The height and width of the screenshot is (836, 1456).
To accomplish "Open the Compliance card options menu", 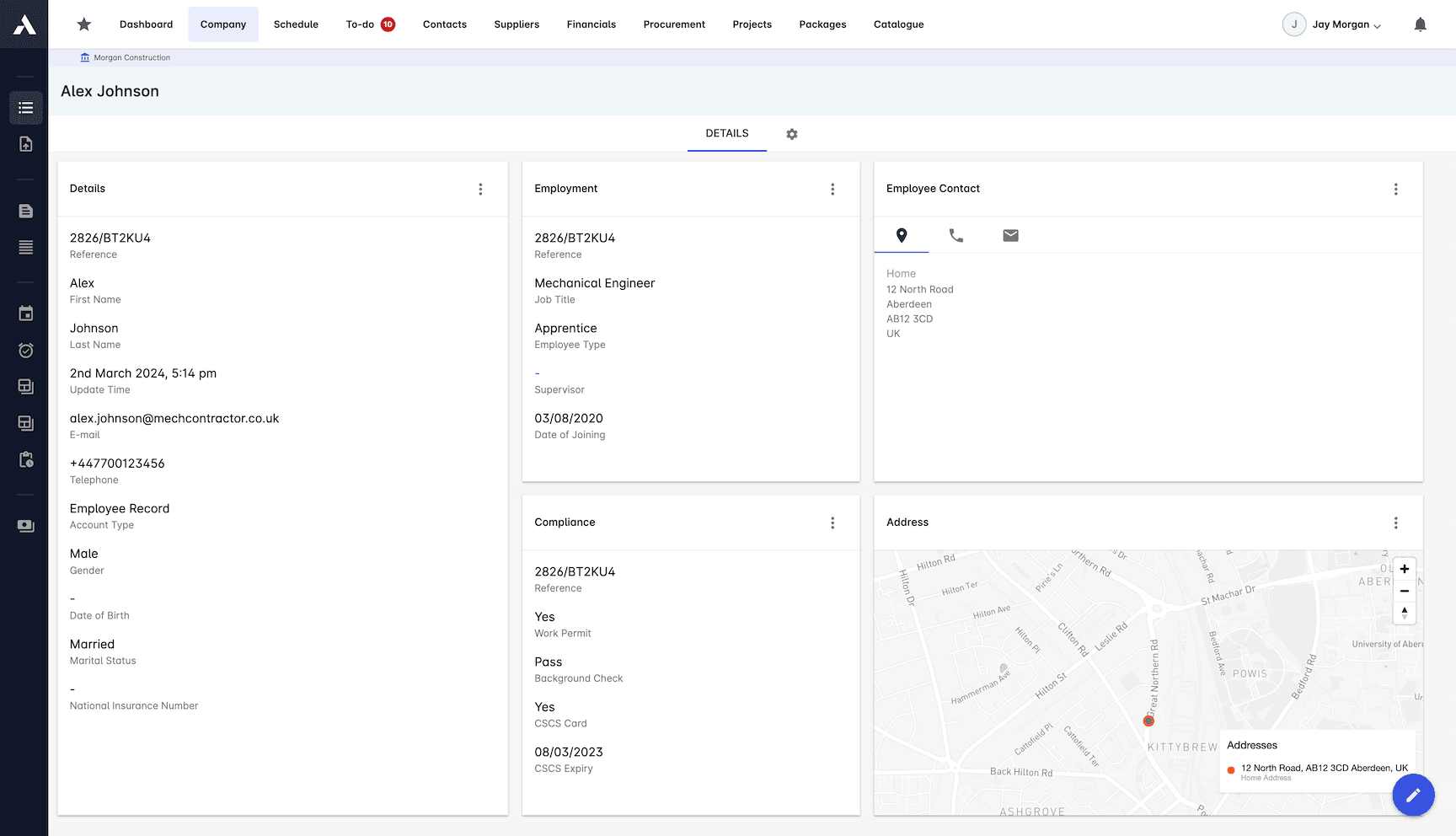I will [832, 522].
